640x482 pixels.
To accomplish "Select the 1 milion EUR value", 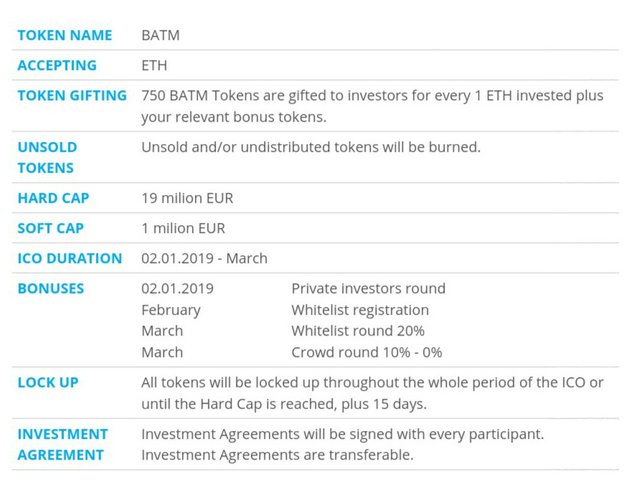I will [x=183, y=228].
